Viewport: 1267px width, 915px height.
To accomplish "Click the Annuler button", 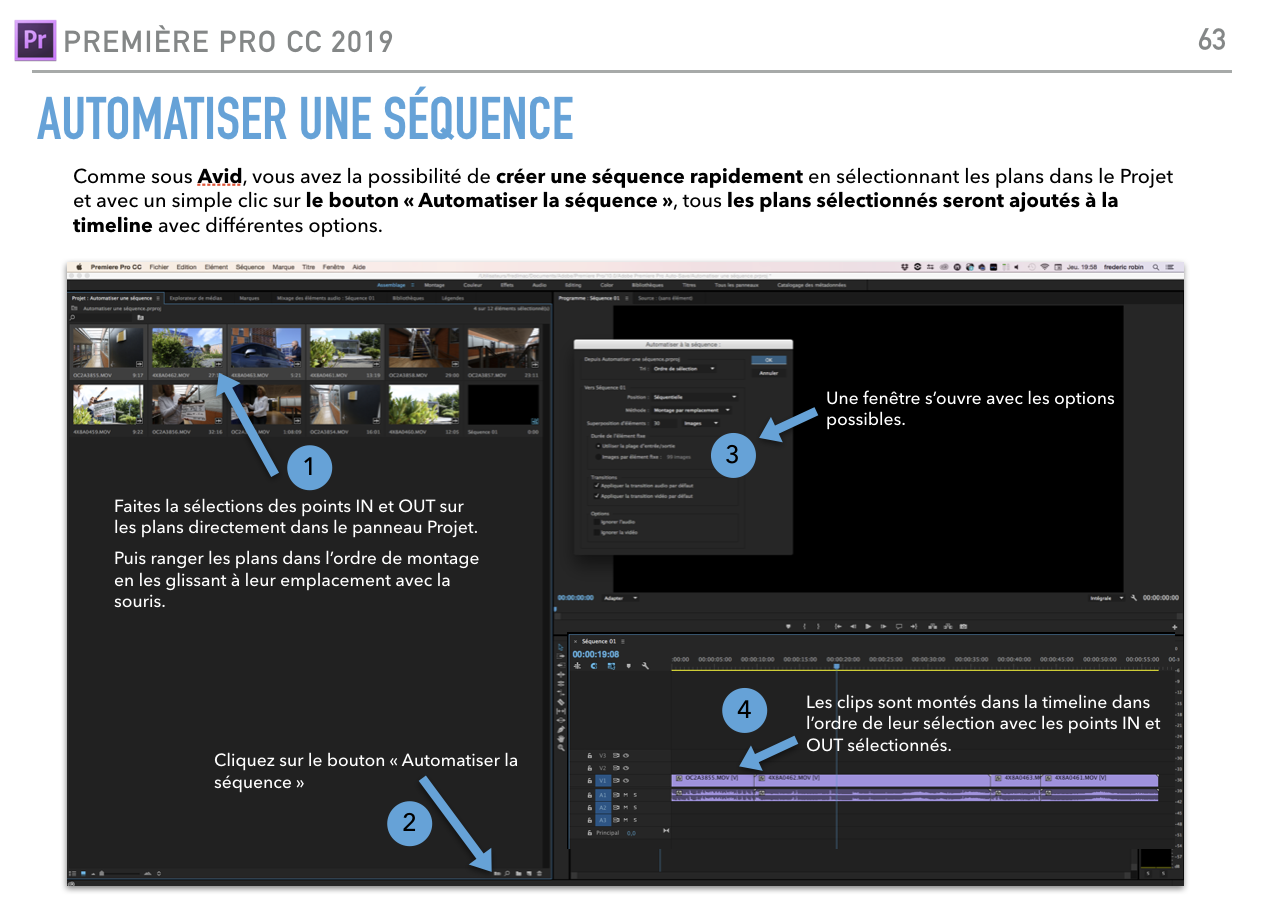I will point(768,373).
